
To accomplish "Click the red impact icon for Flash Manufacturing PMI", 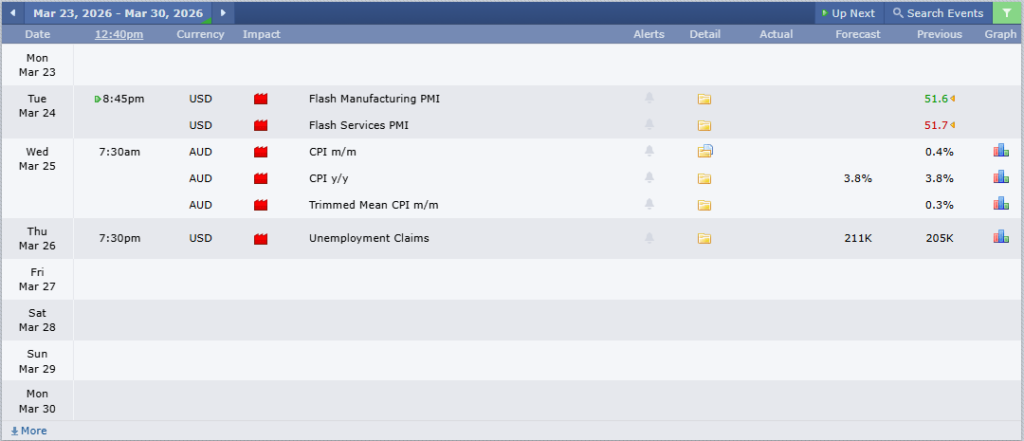I will [262, 99].
